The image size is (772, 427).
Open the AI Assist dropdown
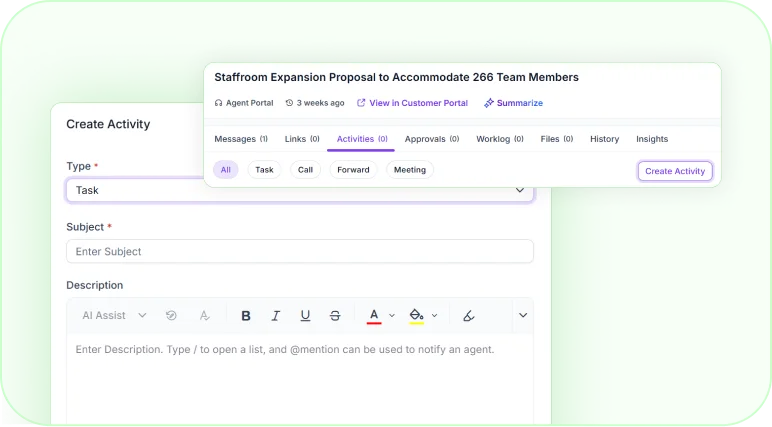114,316
